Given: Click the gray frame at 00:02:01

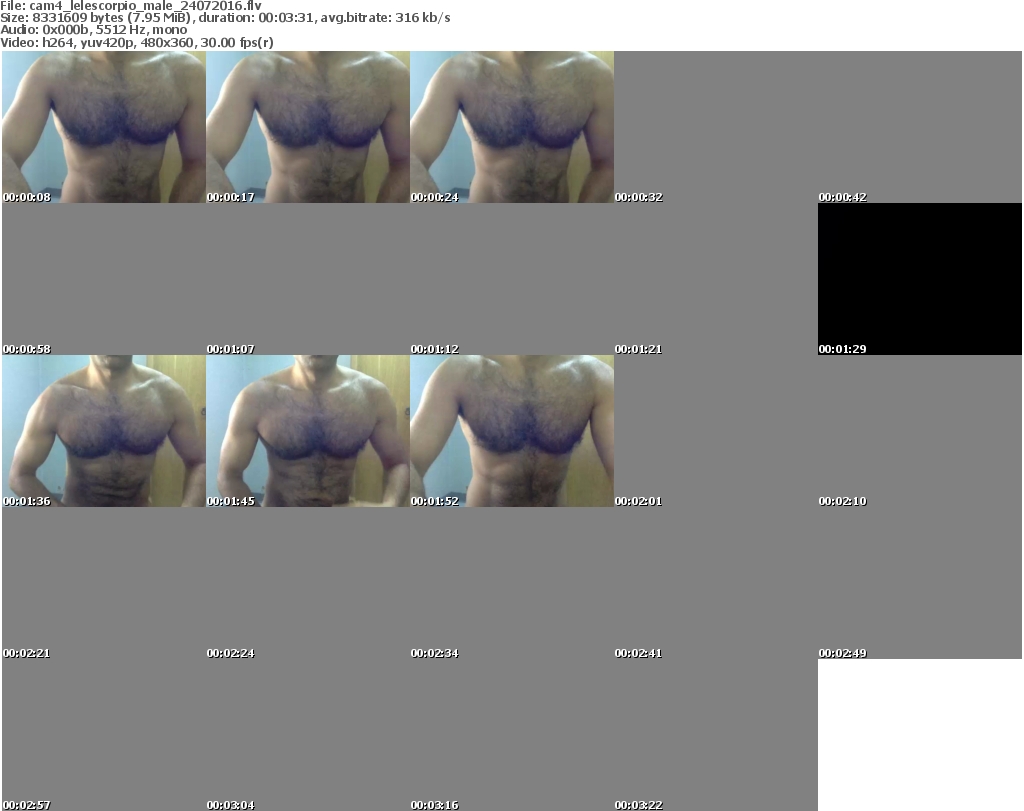Looking at the screenshot, I should click(716, 431).
